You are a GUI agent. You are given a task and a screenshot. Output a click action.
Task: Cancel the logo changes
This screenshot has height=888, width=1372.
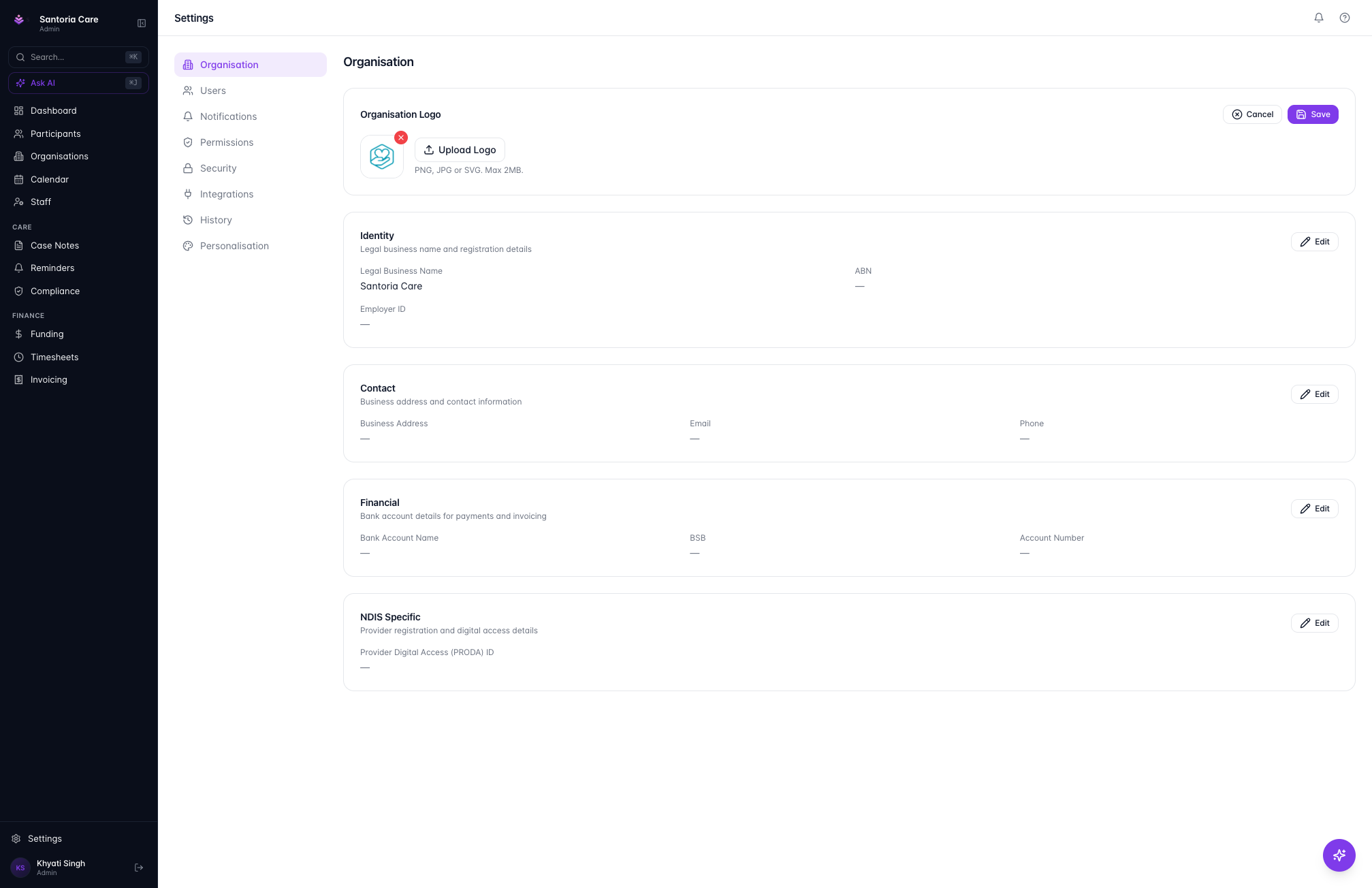[1252, 114]
